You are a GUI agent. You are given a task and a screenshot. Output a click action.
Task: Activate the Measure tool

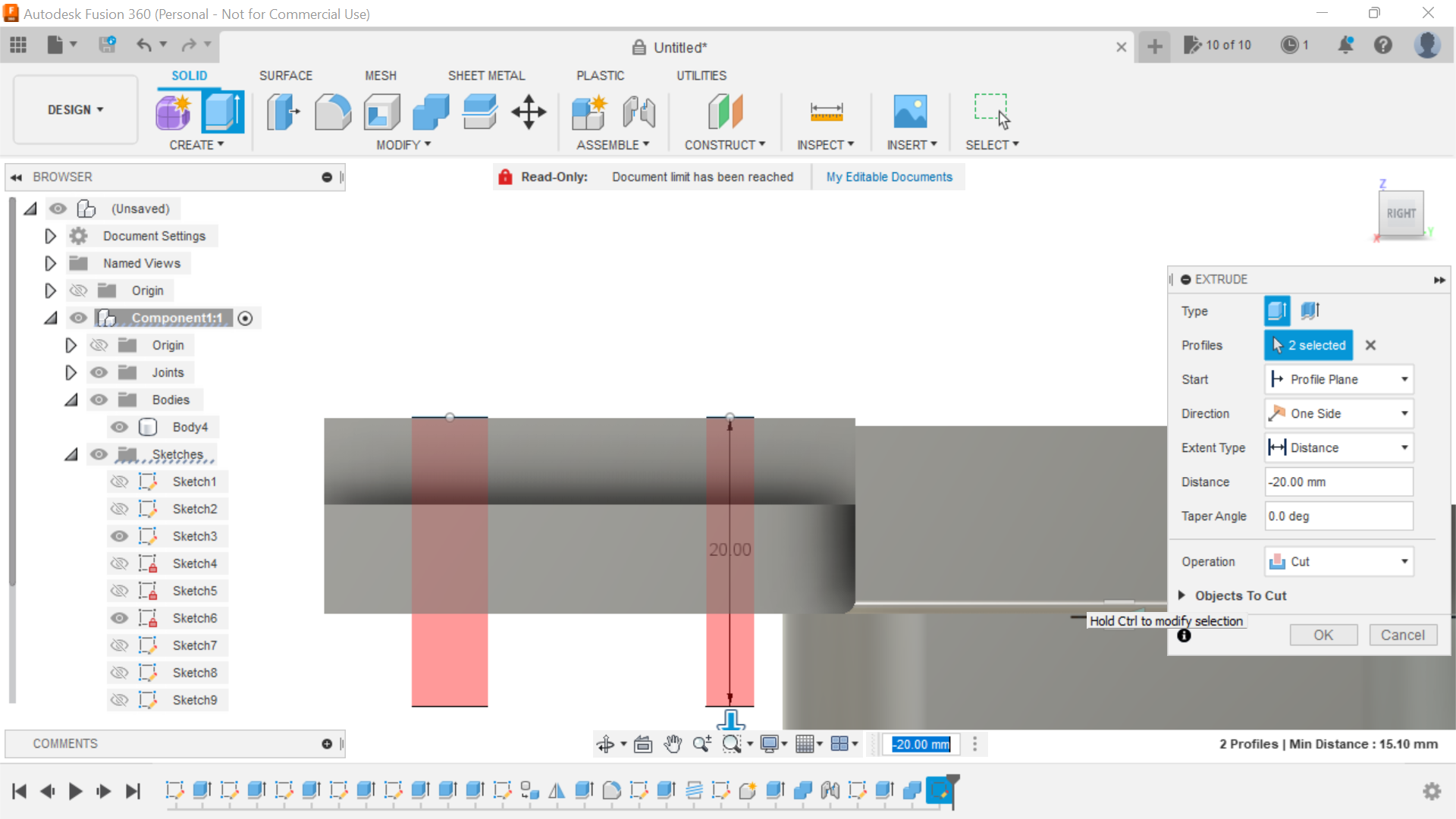click(x=826, y=112)
